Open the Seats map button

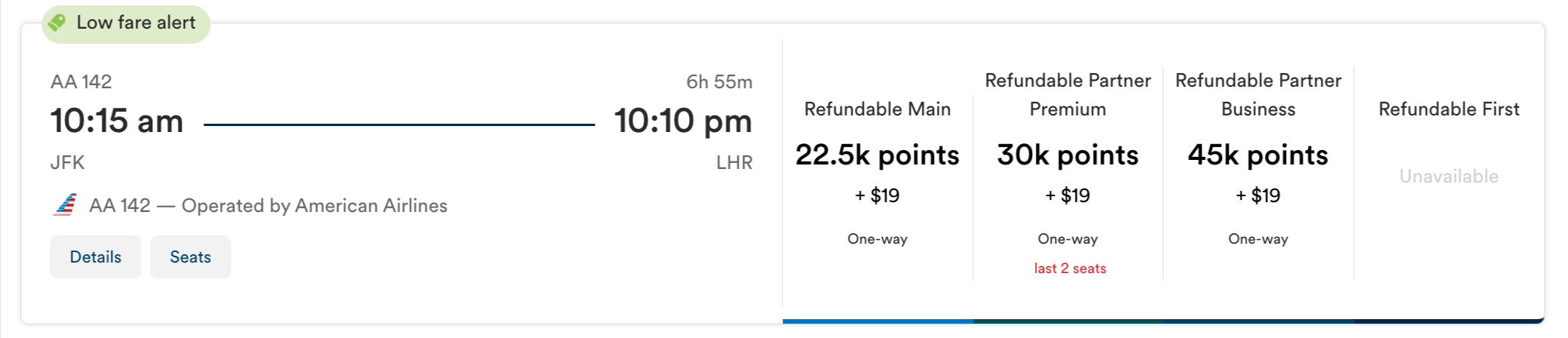pyautogui.click(x=190, y=257)
